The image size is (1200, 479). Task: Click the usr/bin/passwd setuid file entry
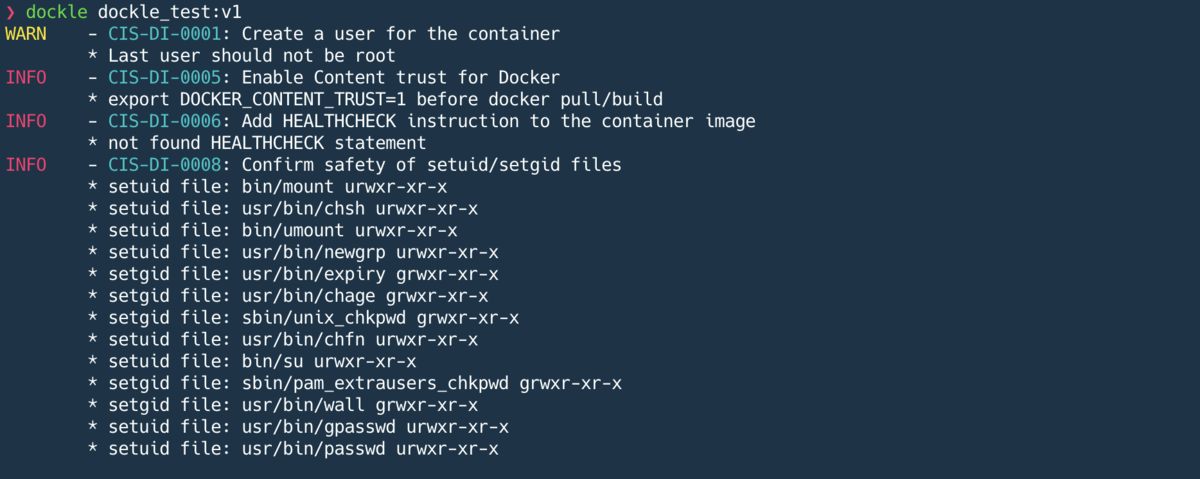click(x=293, y=449)
